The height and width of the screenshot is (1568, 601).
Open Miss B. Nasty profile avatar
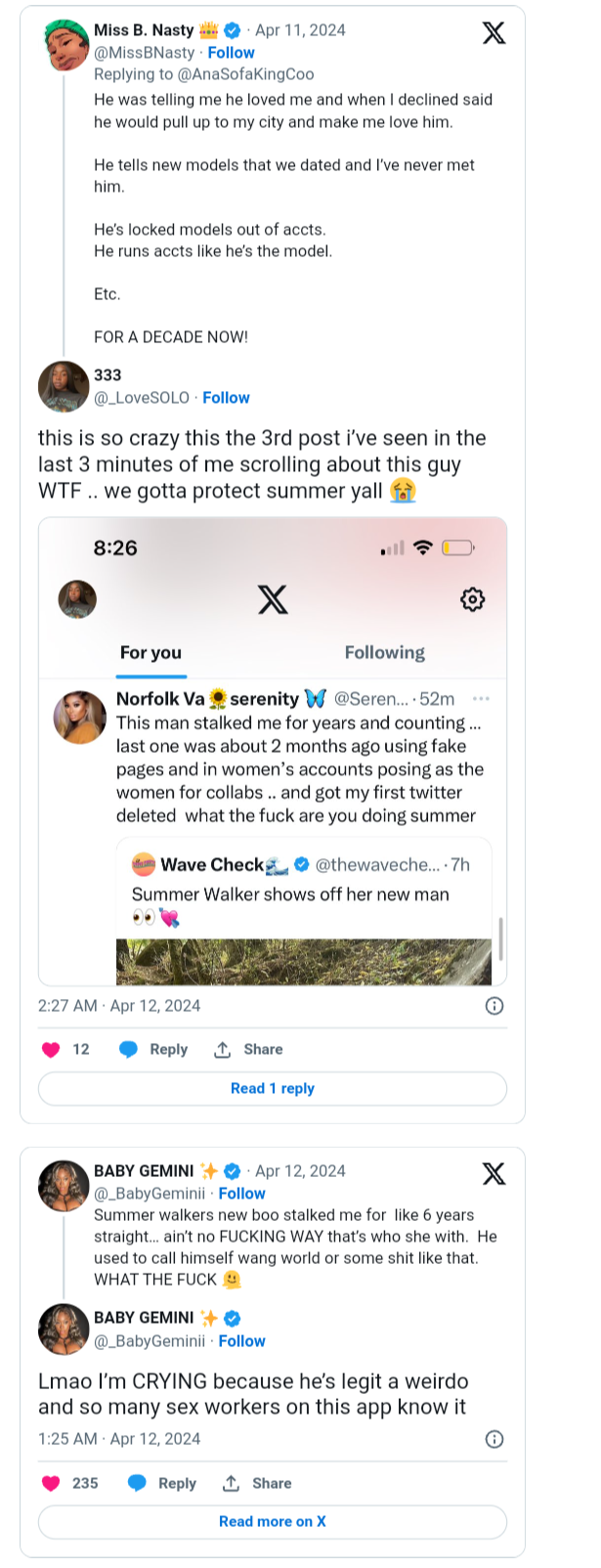pyautogui.click(x=67, y=45)
